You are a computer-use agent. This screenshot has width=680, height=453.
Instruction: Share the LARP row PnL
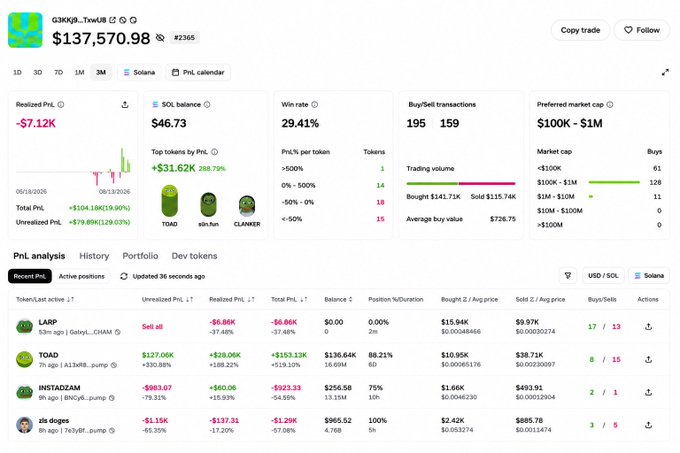click(x=648, y=326)
